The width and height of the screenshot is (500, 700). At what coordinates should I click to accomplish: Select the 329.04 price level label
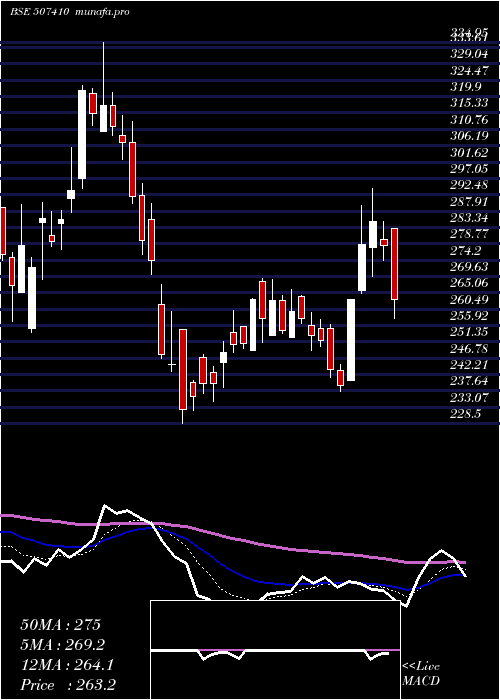(469, 54)
